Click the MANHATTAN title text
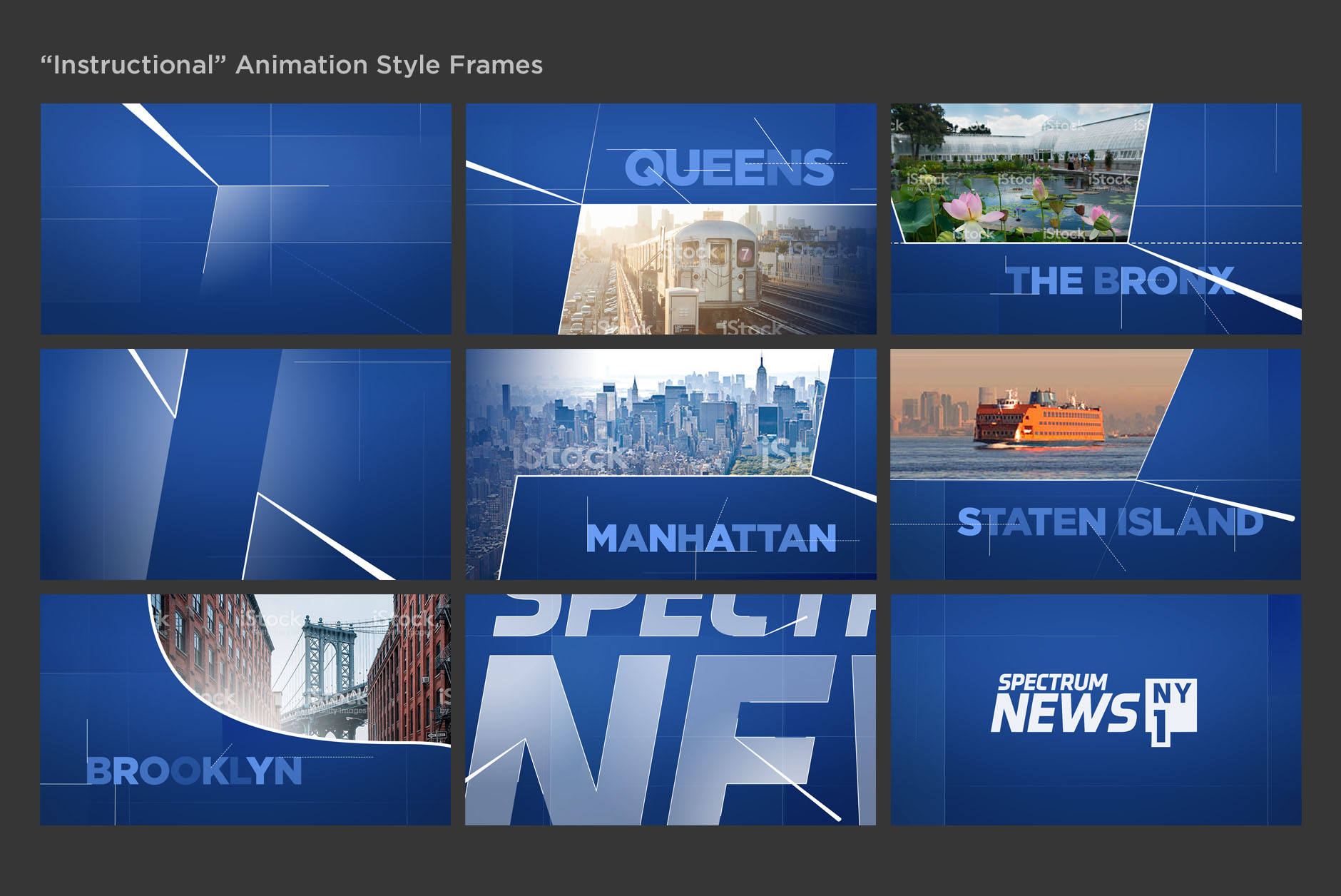The width and height of the screenshot is (1341, 896). point(711,538)
